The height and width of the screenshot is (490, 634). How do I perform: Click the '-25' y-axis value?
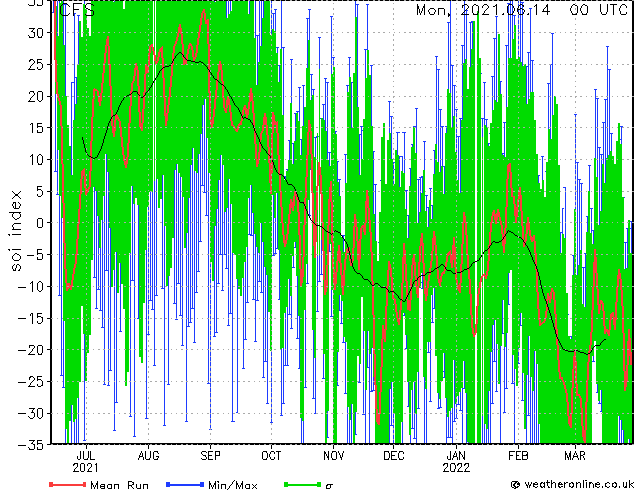coord(31,382)
